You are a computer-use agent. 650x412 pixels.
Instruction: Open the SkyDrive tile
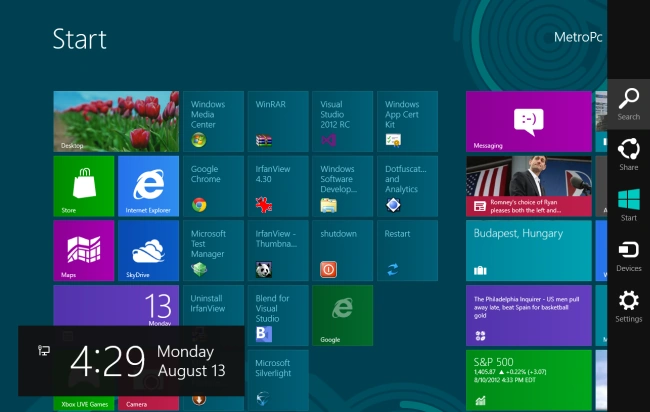148,251
